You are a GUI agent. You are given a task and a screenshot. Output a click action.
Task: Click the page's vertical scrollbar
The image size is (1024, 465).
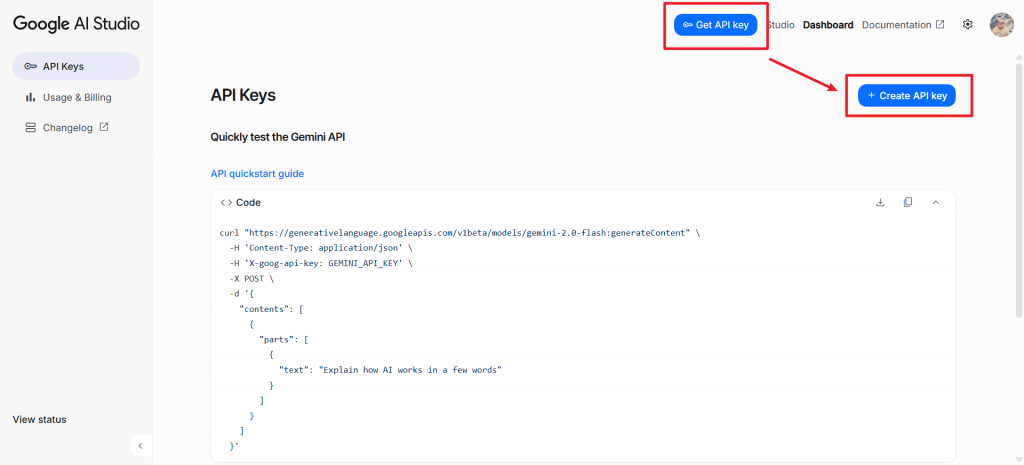pyautogui.click(x=1018, y=200)
